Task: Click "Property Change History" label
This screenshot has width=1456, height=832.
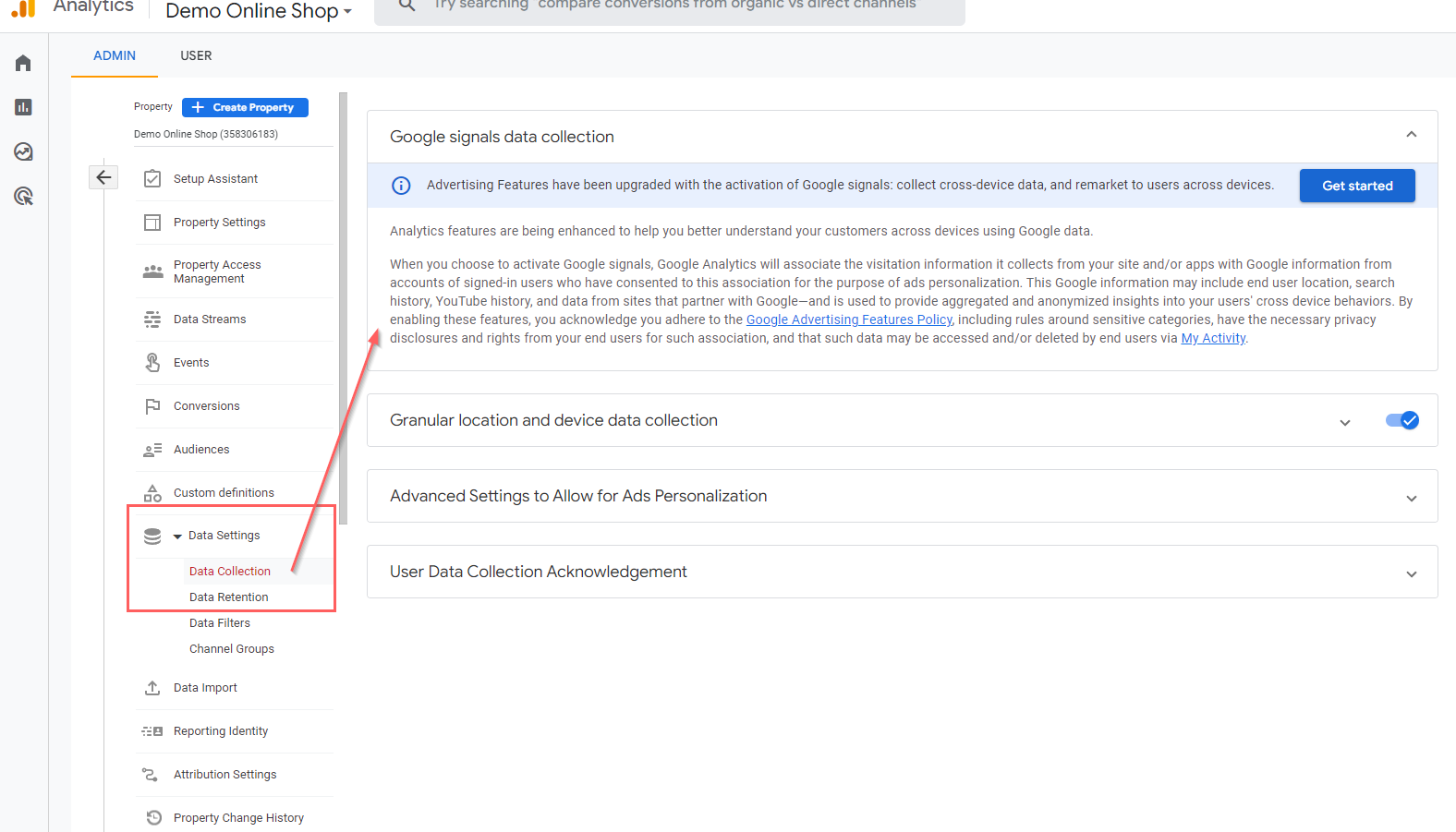Action: [238, 818]
